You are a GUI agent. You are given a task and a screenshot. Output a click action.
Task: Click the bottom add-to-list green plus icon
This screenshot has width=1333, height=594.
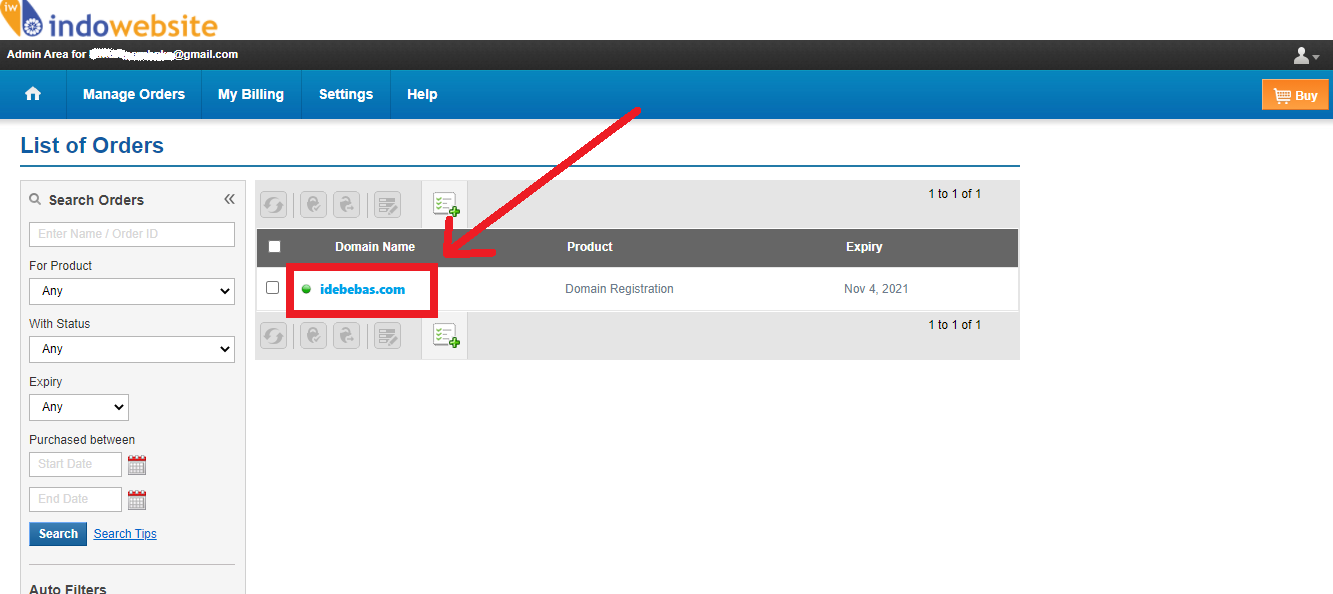pyautogui.click(x=445, y=336)
